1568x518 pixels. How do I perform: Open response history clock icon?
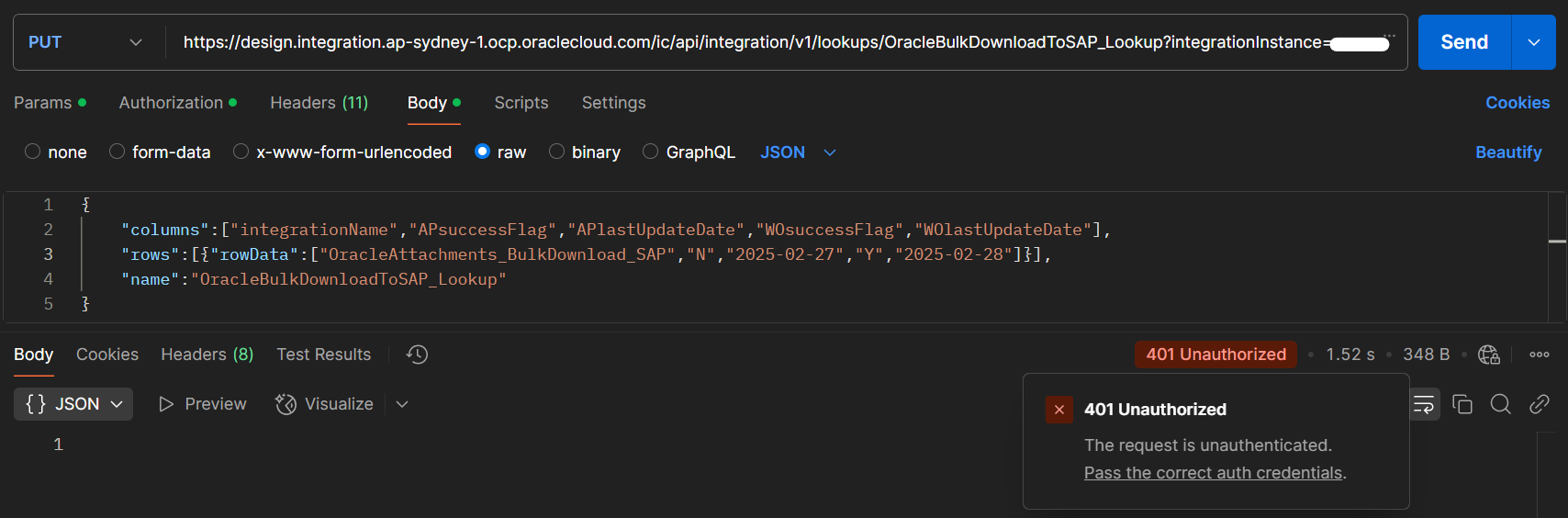(418, 355)
